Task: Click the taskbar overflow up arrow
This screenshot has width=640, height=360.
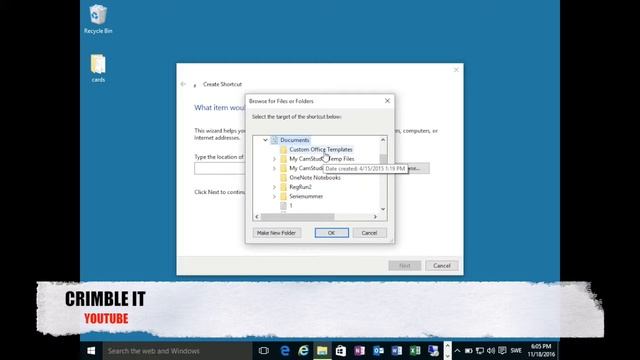Action: pyautogui.click(x=447, y=346)
